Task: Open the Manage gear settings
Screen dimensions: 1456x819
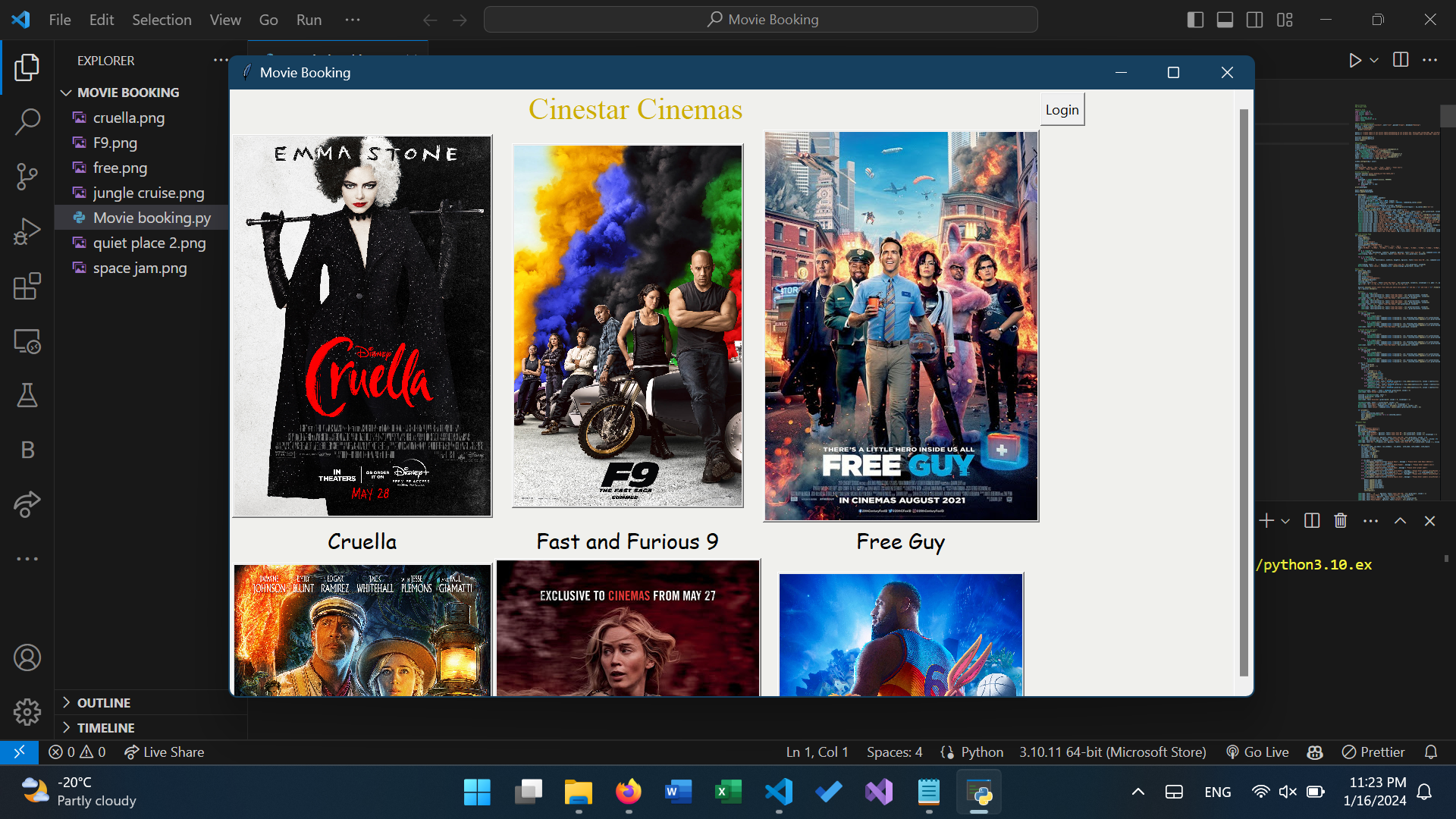Action: pos(27,711)
